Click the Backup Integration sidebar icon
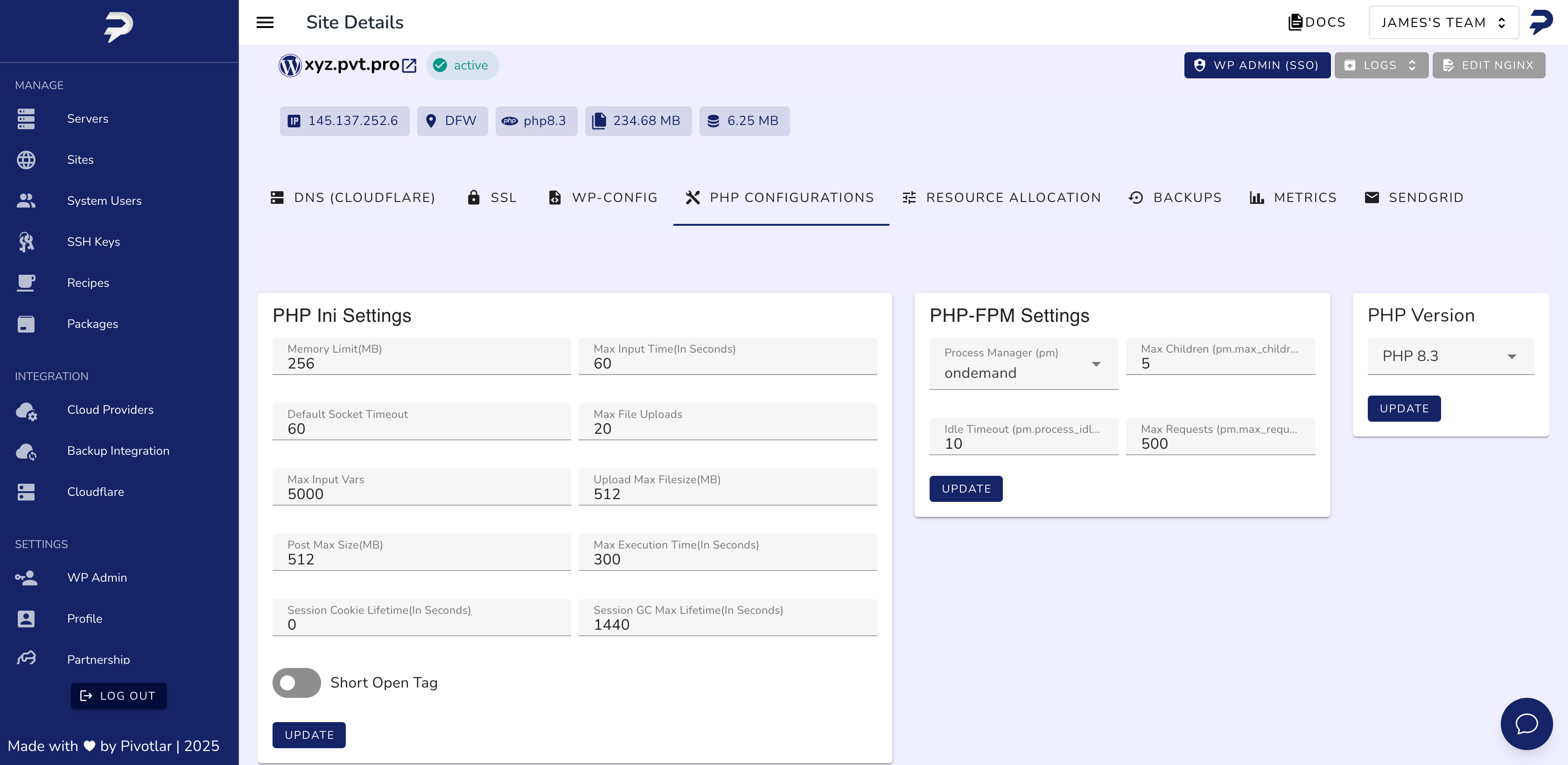 pyautogui.click(x=26, y=452)
